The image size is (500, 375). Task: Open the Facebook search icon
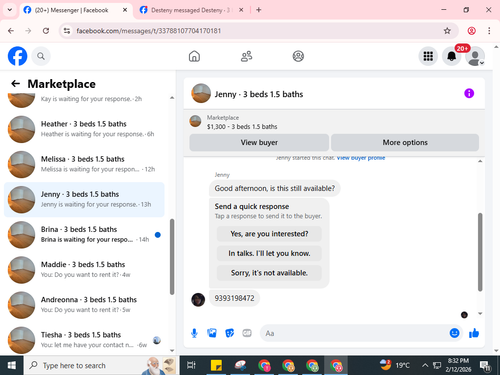click(x=41, y=56)
